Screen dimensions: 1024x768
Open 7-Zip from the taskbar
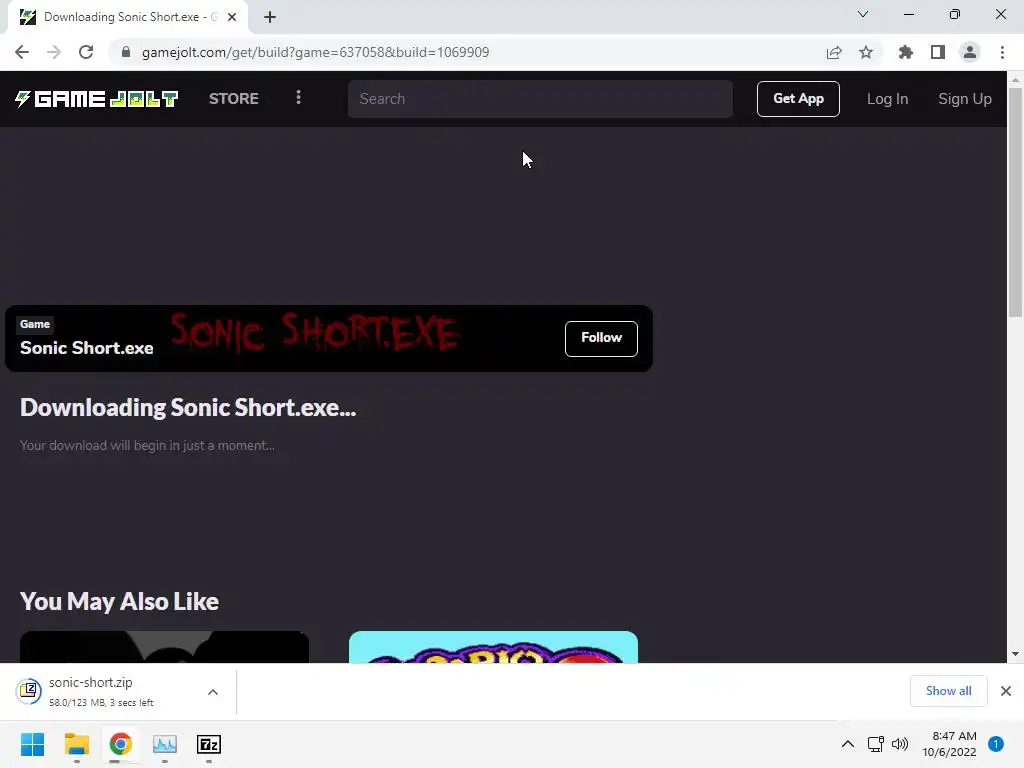[209, 744]
